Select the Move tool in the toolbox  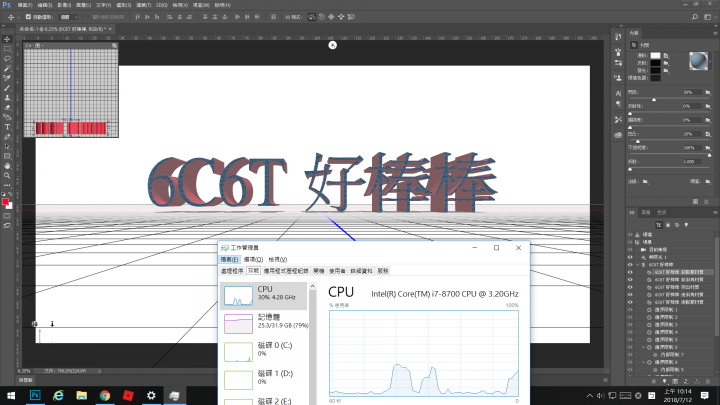(x=7, y=39)
